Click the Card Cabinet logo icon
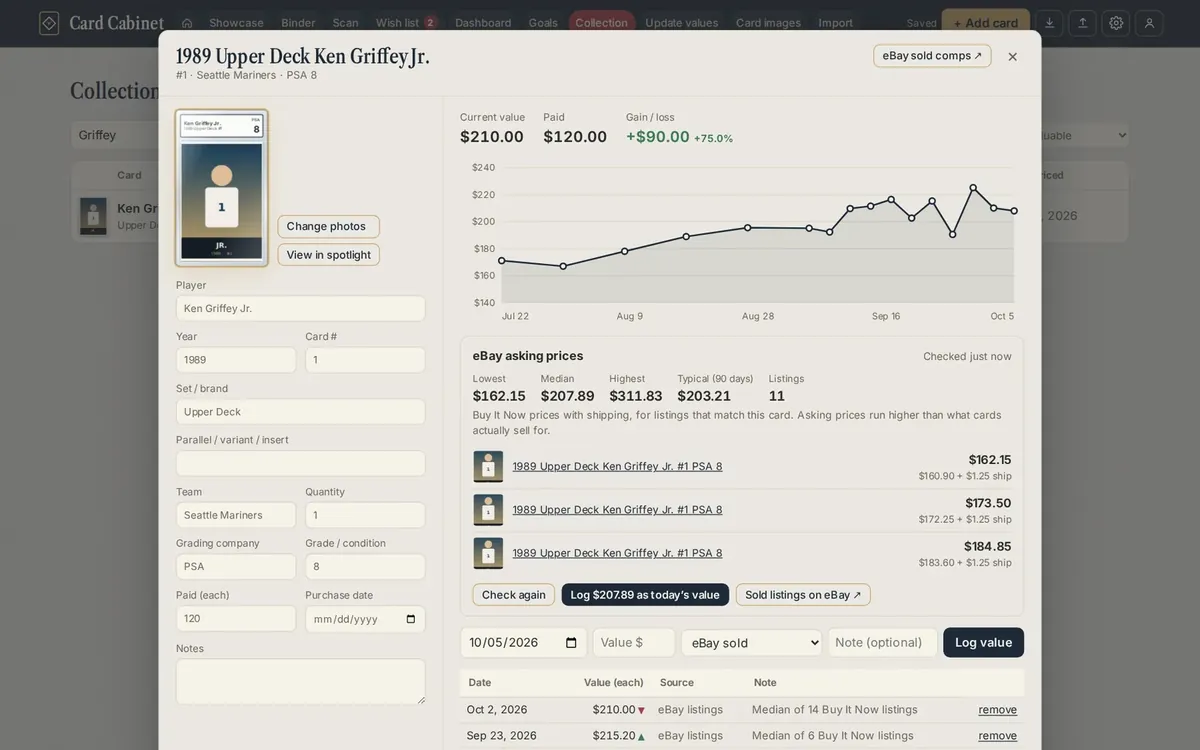The height and width of the screenshot is (750, 1200). point(49,23)
